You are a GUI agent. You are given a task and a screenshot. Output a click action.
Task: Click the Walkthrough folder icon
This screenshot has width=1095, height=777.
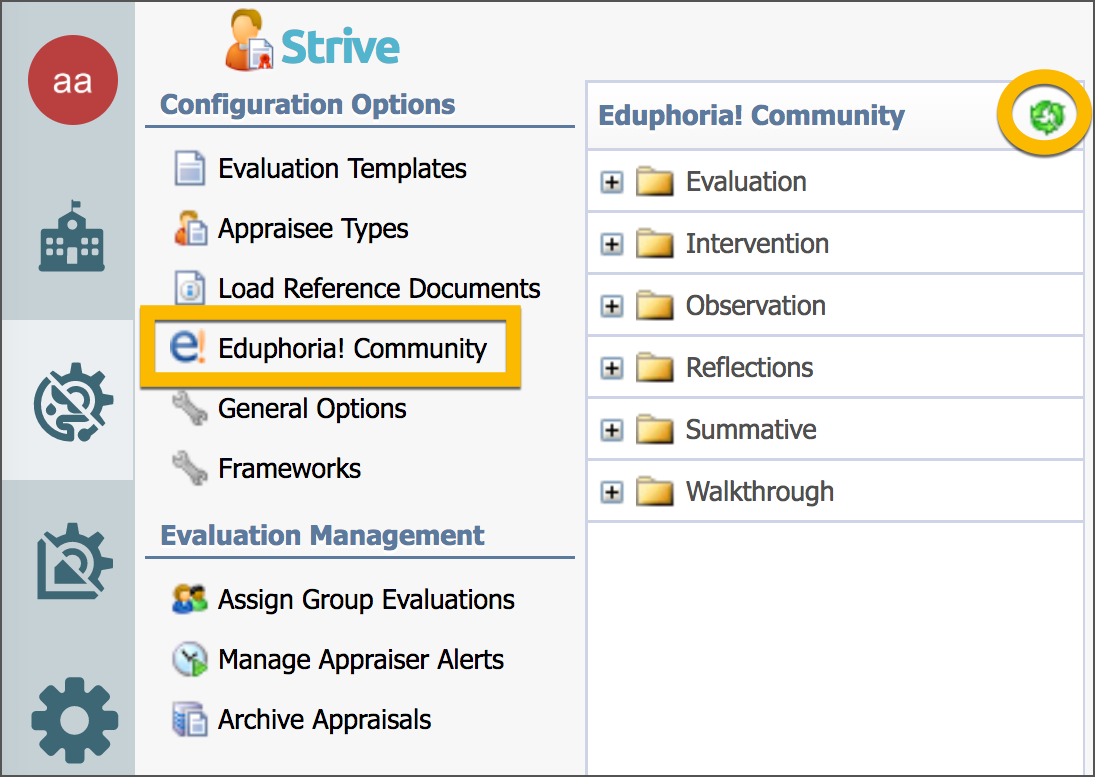pyautogui.click(x=654, y=491)
